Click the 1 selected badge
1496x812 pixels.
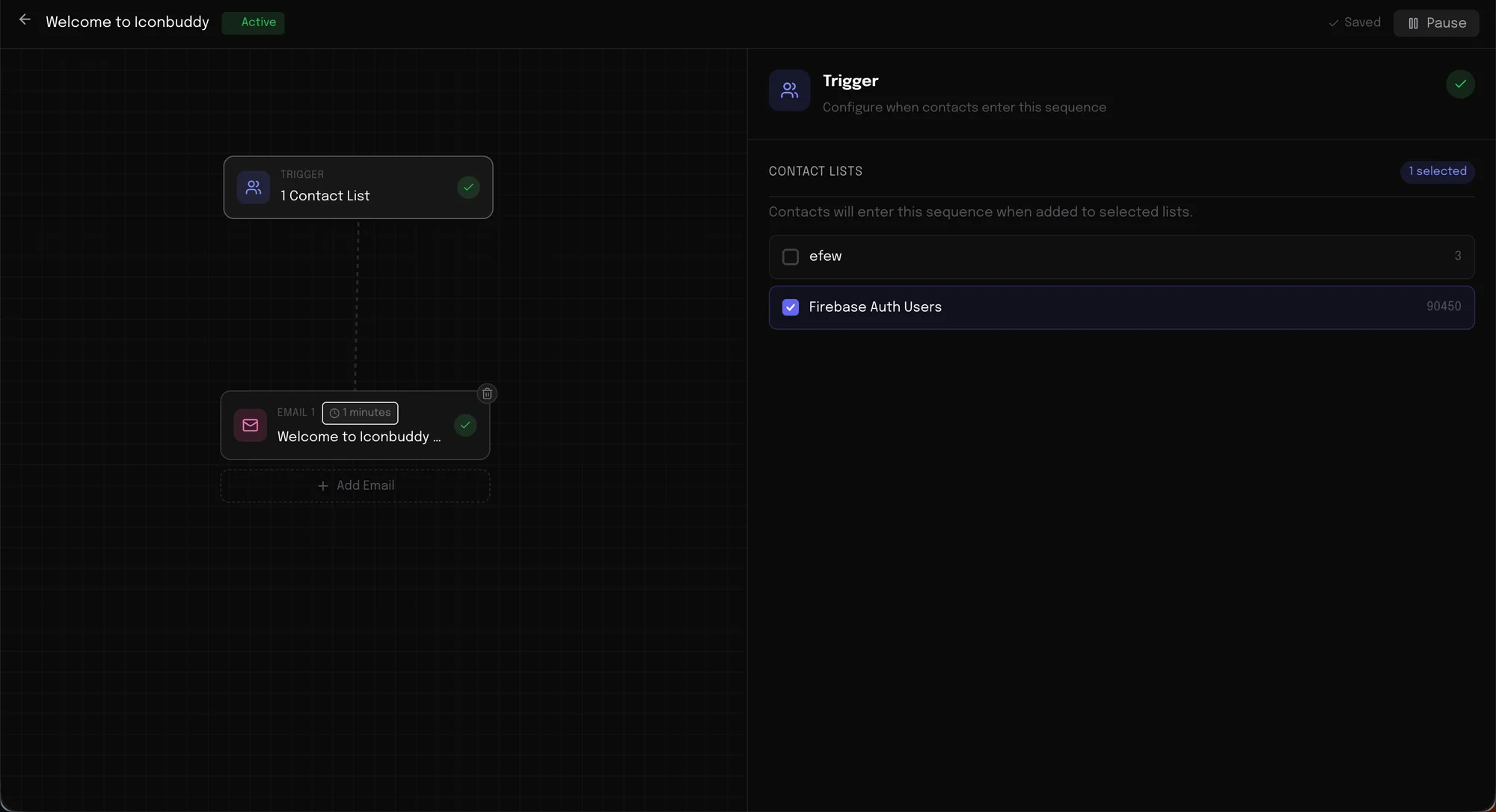[1437, 171]
